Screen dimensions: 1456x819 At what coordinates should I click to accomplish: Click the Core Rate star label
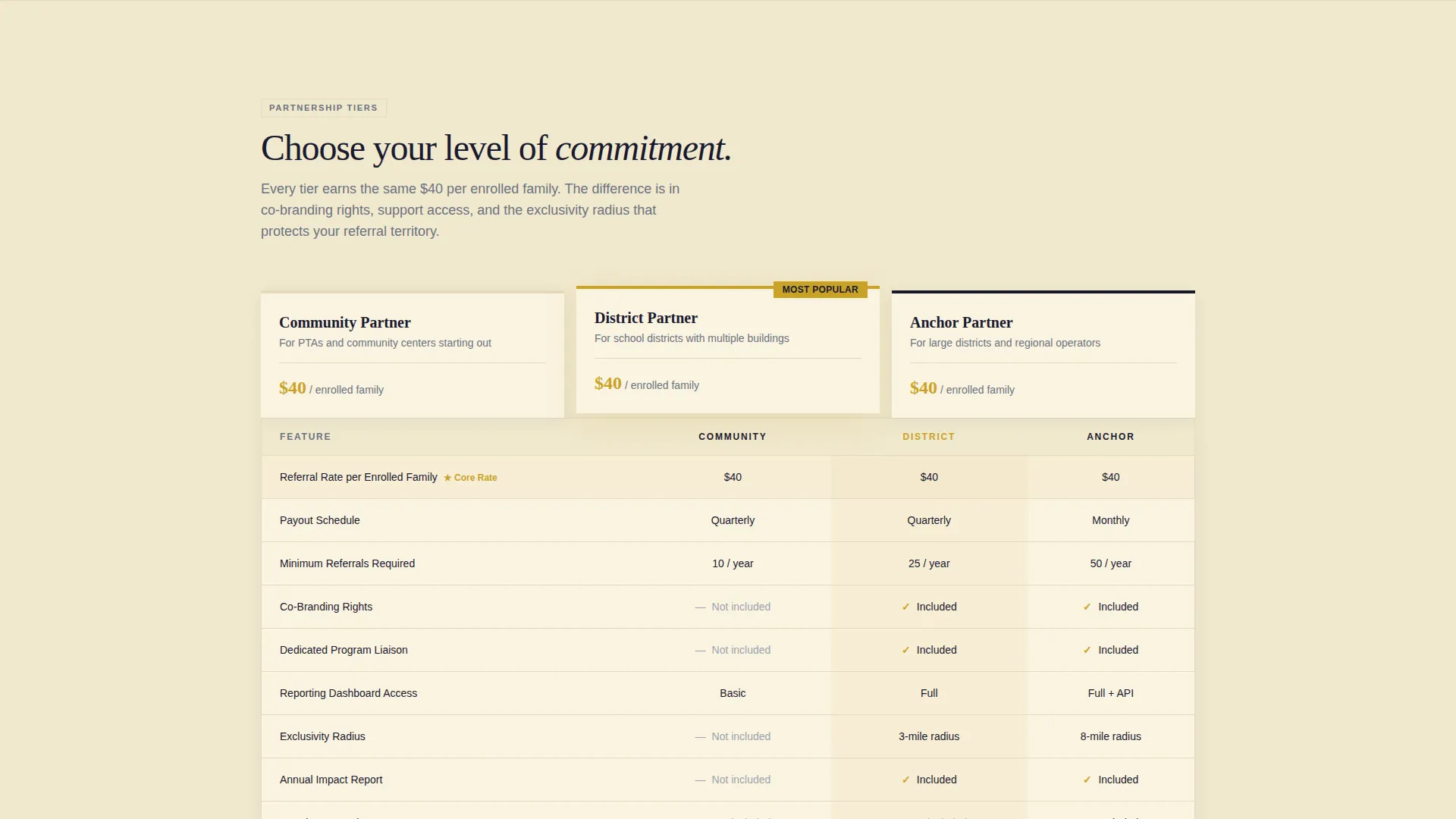click(x=470, y=478)
